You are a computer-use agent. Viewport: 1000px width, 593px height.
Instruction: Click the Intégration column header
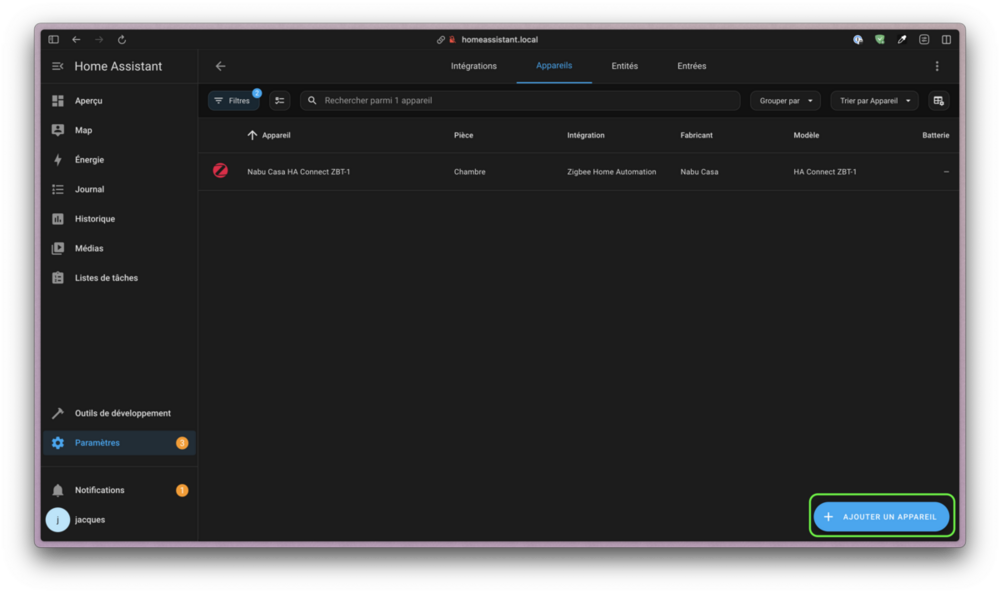pyautogui.click(x=585, y=135)
